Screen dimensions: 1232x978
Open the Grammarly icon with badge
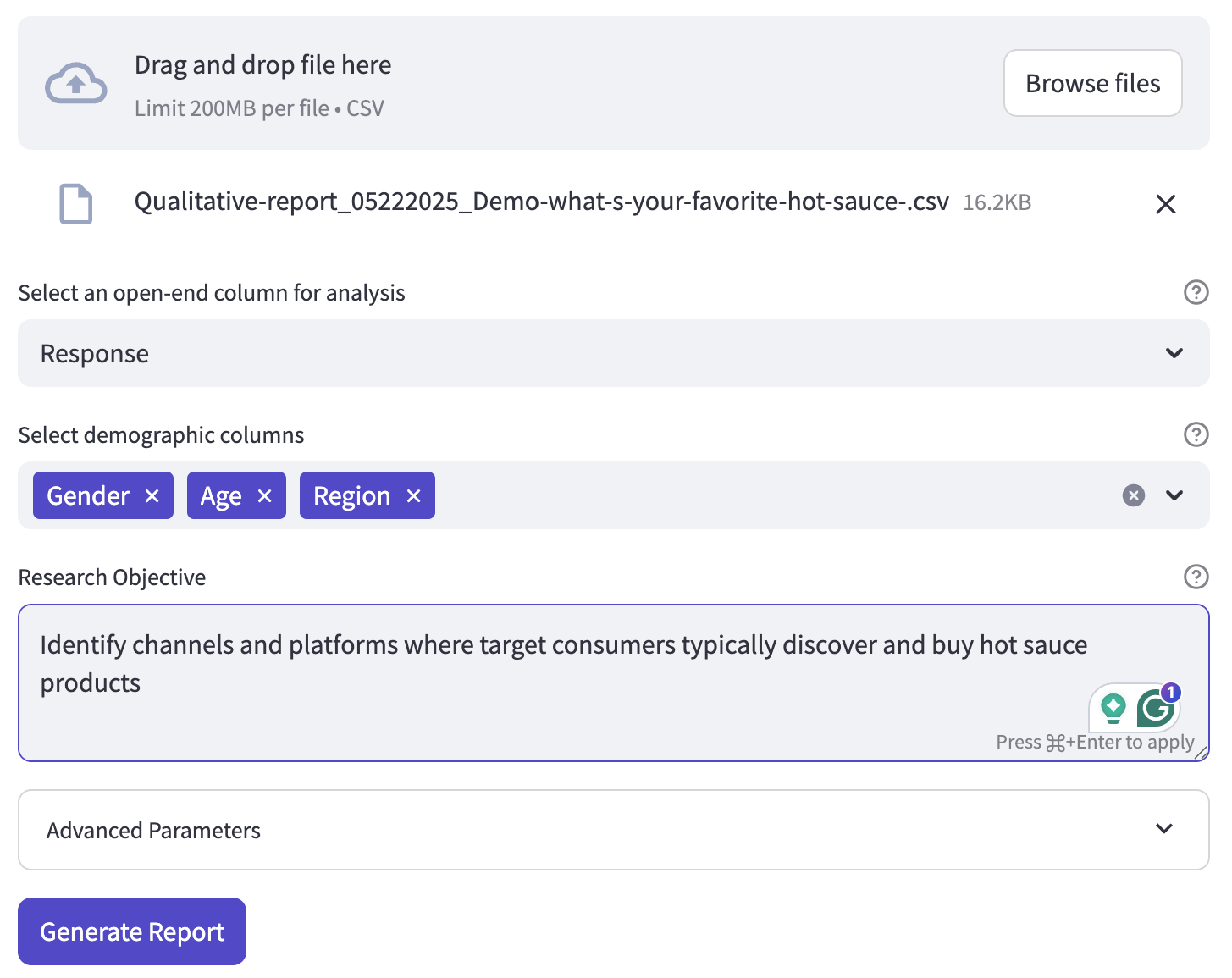(x=1157, y=707)
